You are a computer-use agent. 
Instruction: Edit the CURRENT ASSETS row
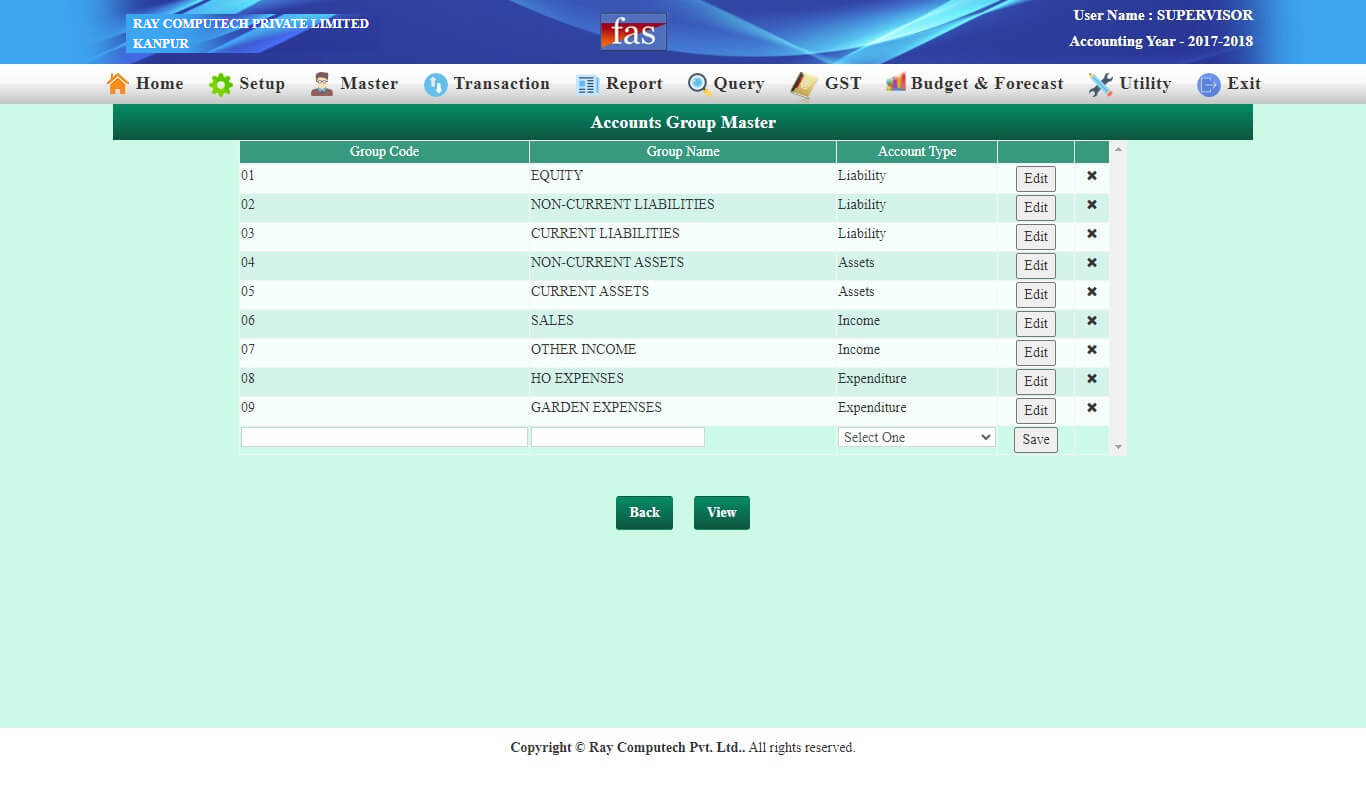1036,295
